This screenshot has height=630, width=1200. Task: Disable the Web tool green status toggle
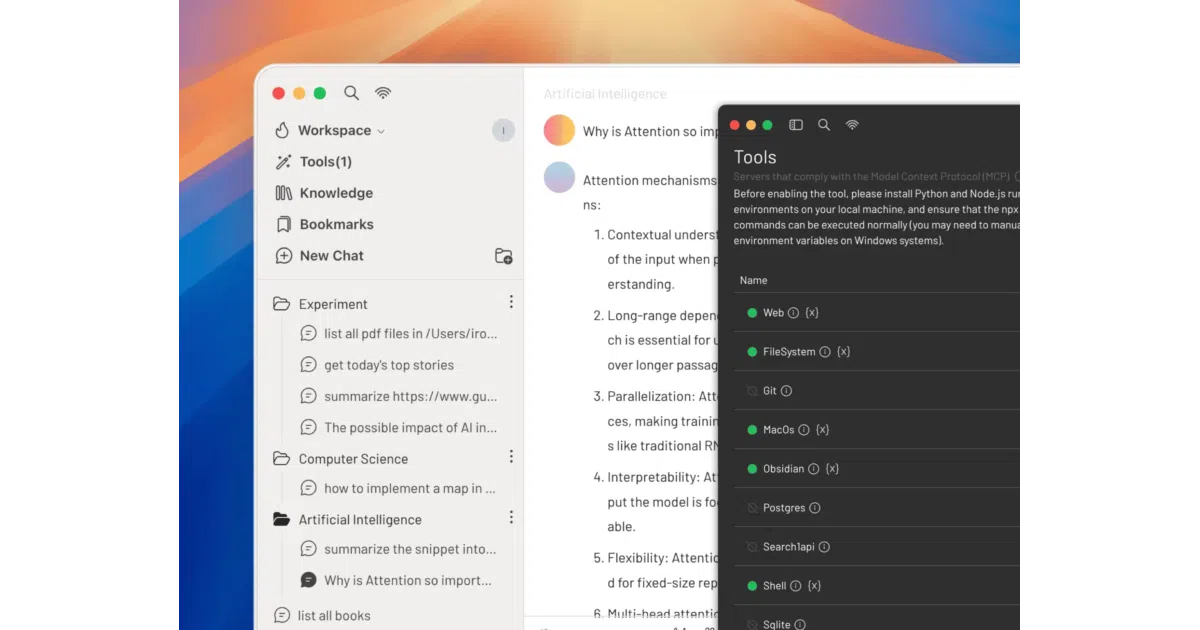[x=752, y=313]
